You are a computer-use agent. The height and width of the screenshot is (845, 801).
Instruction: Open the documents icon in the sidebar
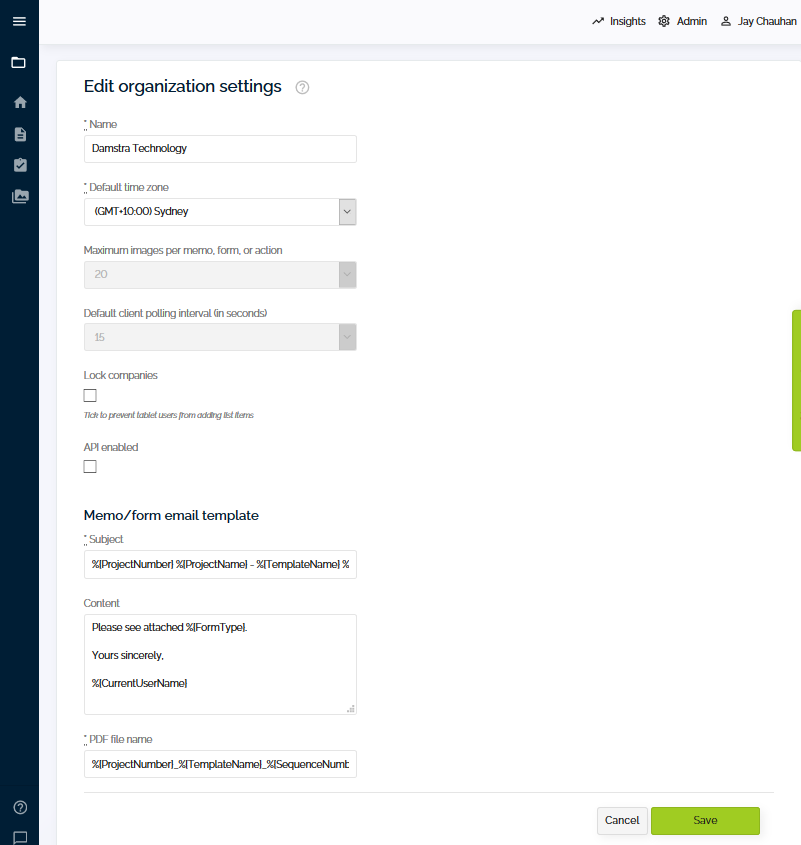(20, 134)
